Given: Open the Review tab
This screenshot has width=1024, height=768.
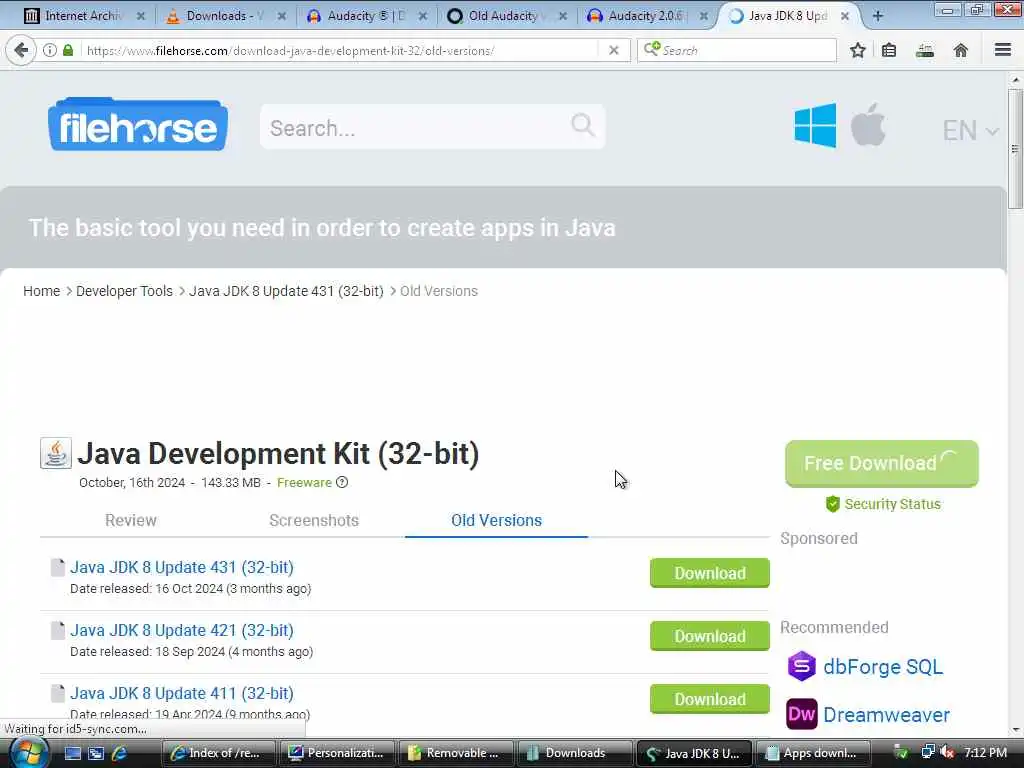Looking at the screenshot, I should click(131, 520).
